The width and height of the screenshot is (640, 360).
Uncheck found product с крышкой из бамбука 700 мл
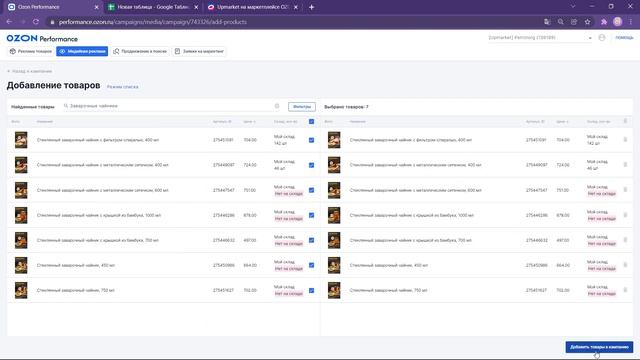311,240
